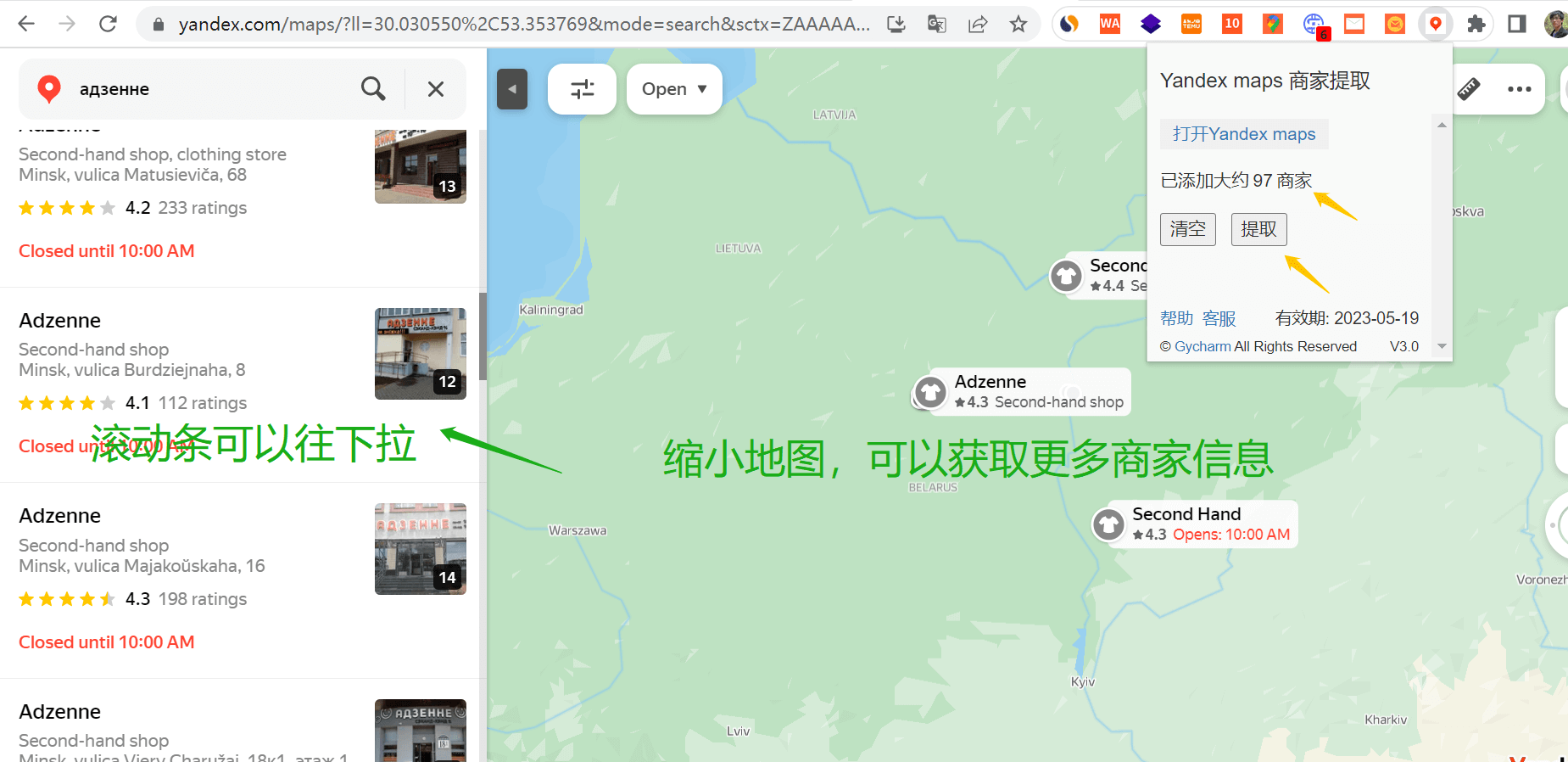Viewport: 1568px width, 762px height.
Task: Collapse the results side panel
Action: point(512,89)
